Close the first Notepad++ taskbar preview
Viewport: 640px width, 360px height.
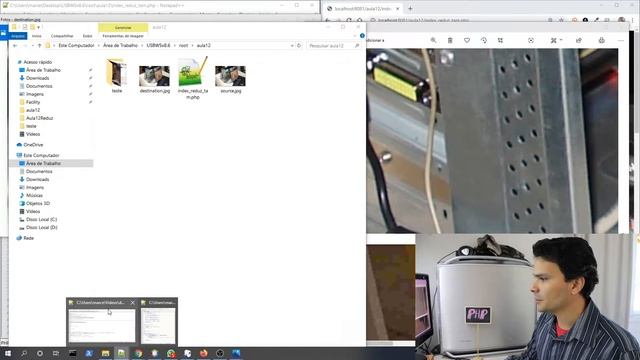click(132, 302)
